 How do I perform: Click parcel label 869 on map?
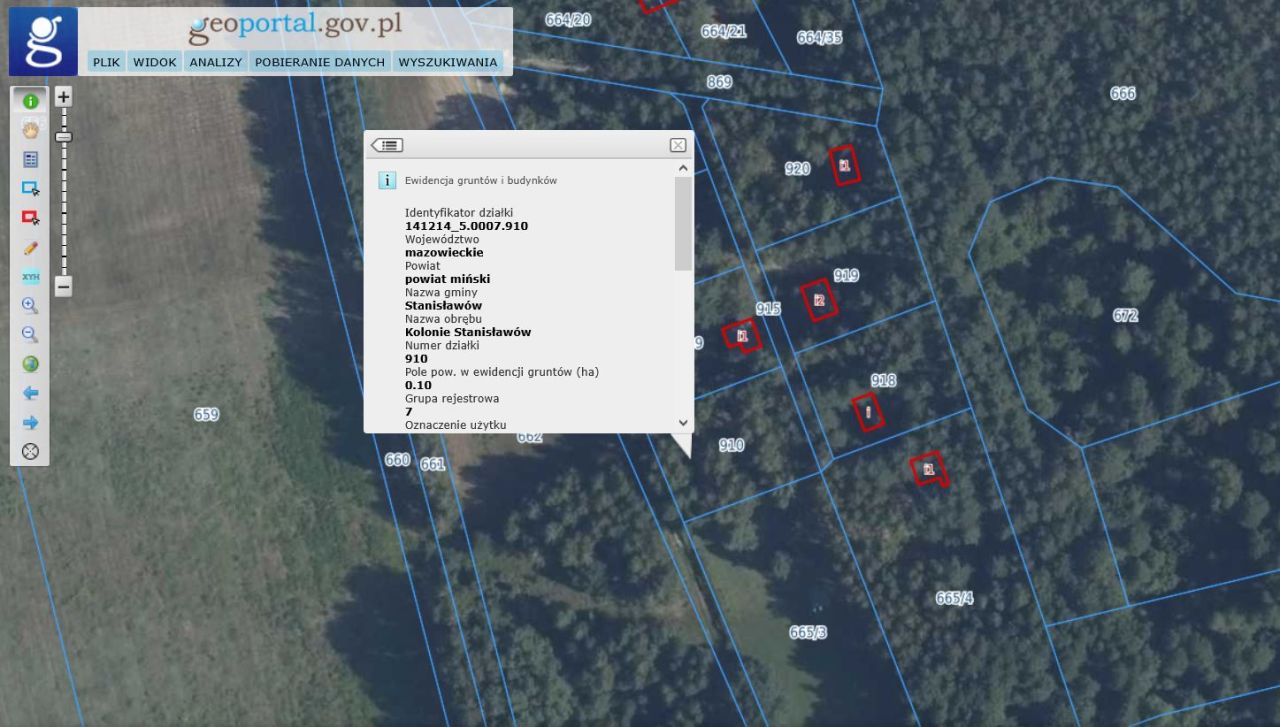point(719,82)
